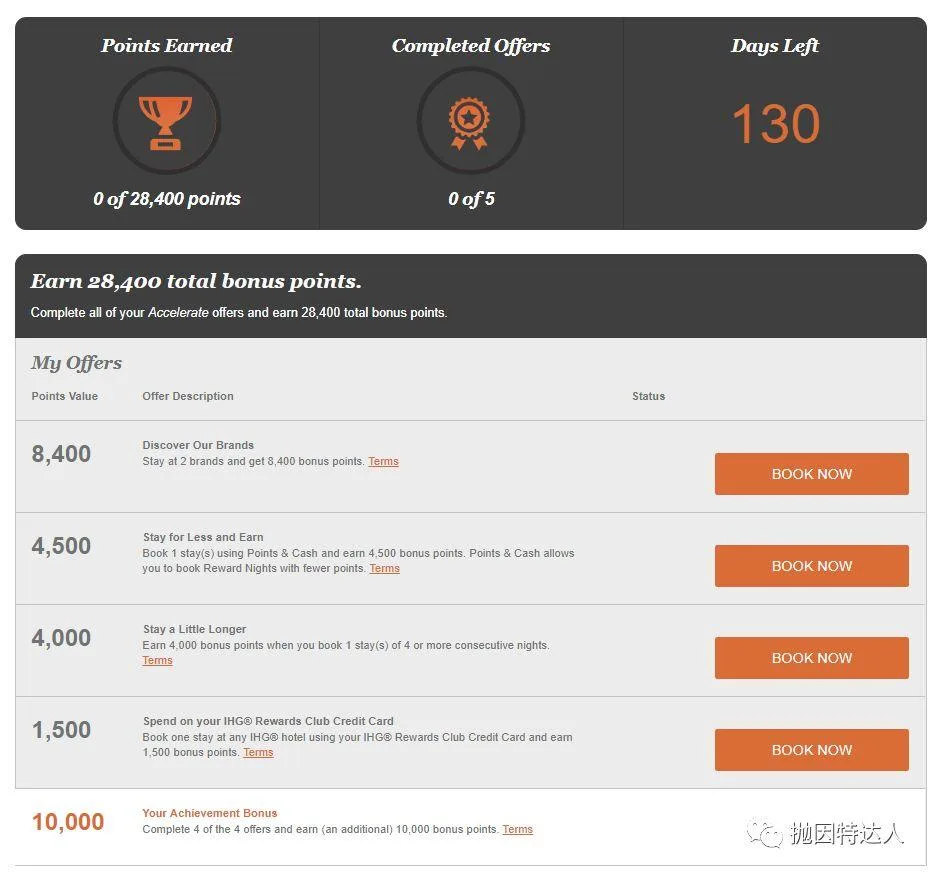Click Book Now for Discover Our Brands
Image resolution: width=935 pixels, height=875 pixels.
(x=812, y=474)
